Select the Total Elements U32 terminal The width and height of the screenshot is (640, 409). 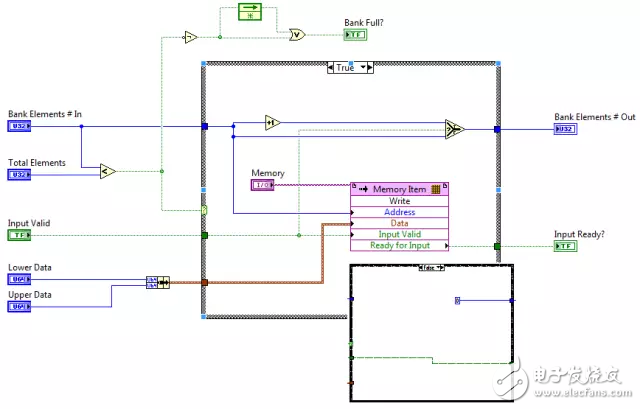[x=20, y=175]
